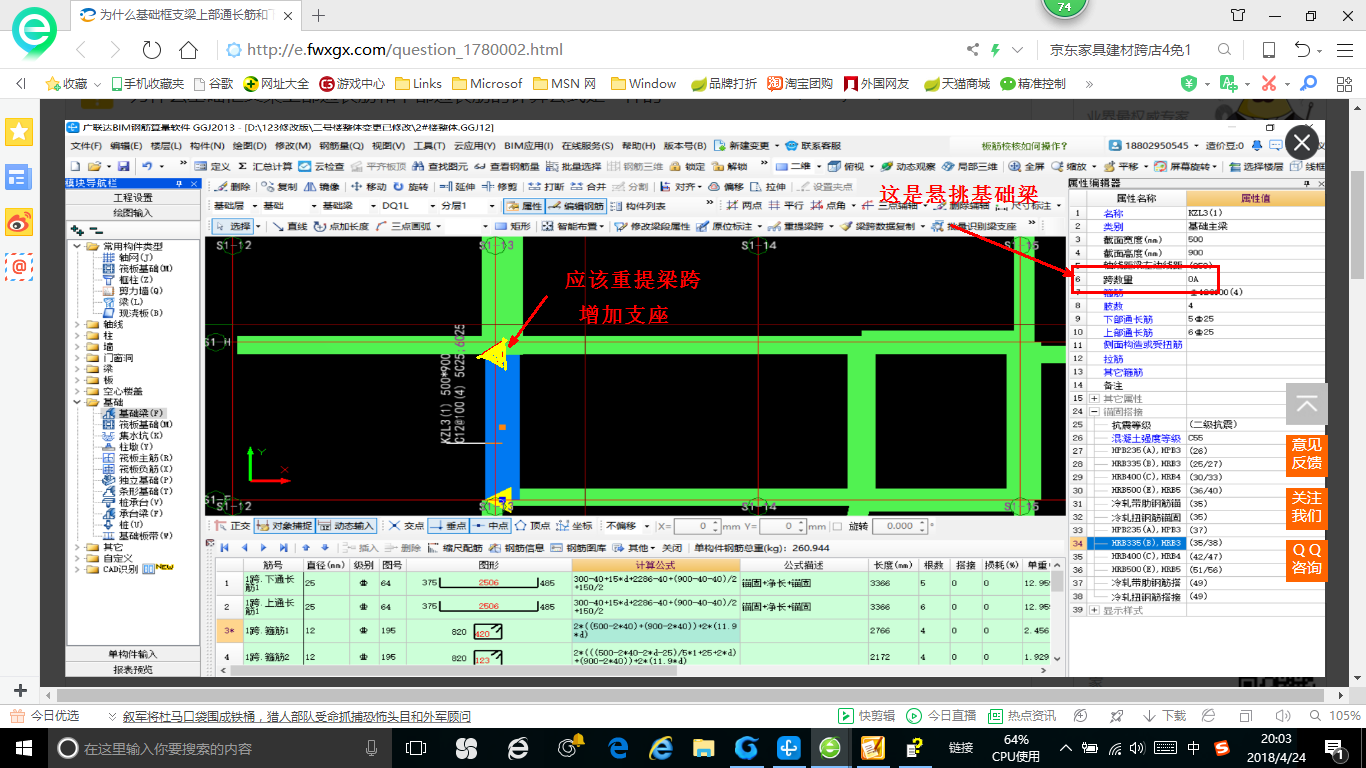
Task: Click the browser back arrow
Action: (x=81, y=50)
